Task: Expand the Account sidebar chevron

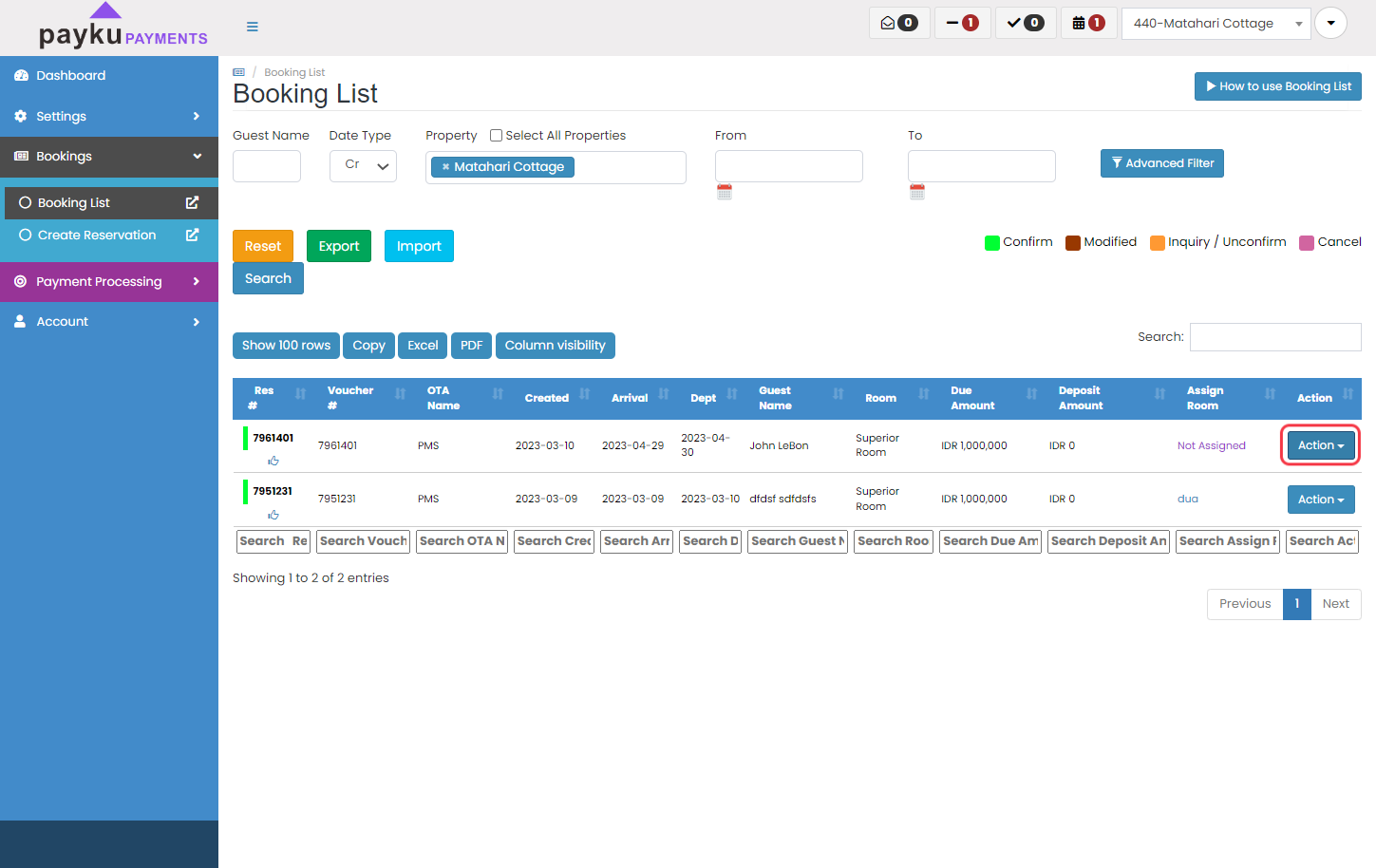Action: (197, 321)
